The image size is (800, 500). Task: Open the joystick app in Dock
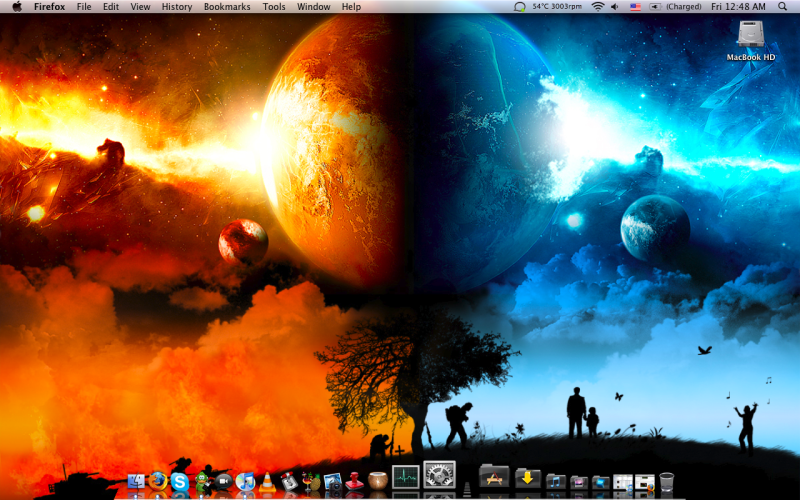(289, 481)
